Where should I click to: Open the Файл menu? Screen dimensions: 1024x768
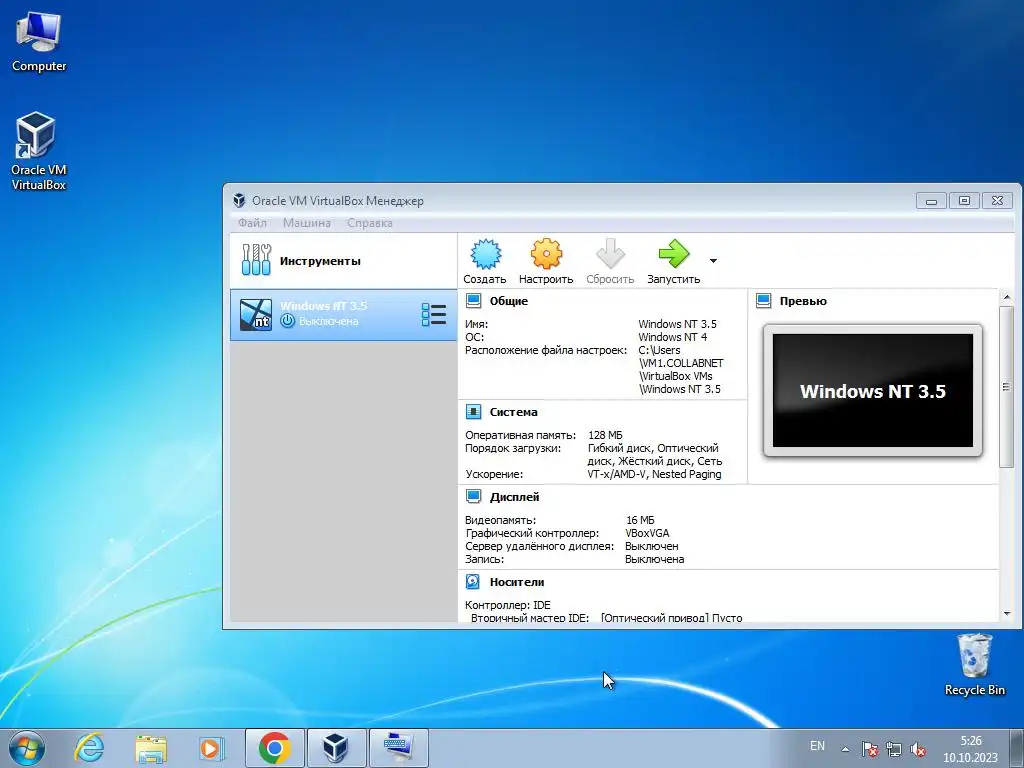252,223
